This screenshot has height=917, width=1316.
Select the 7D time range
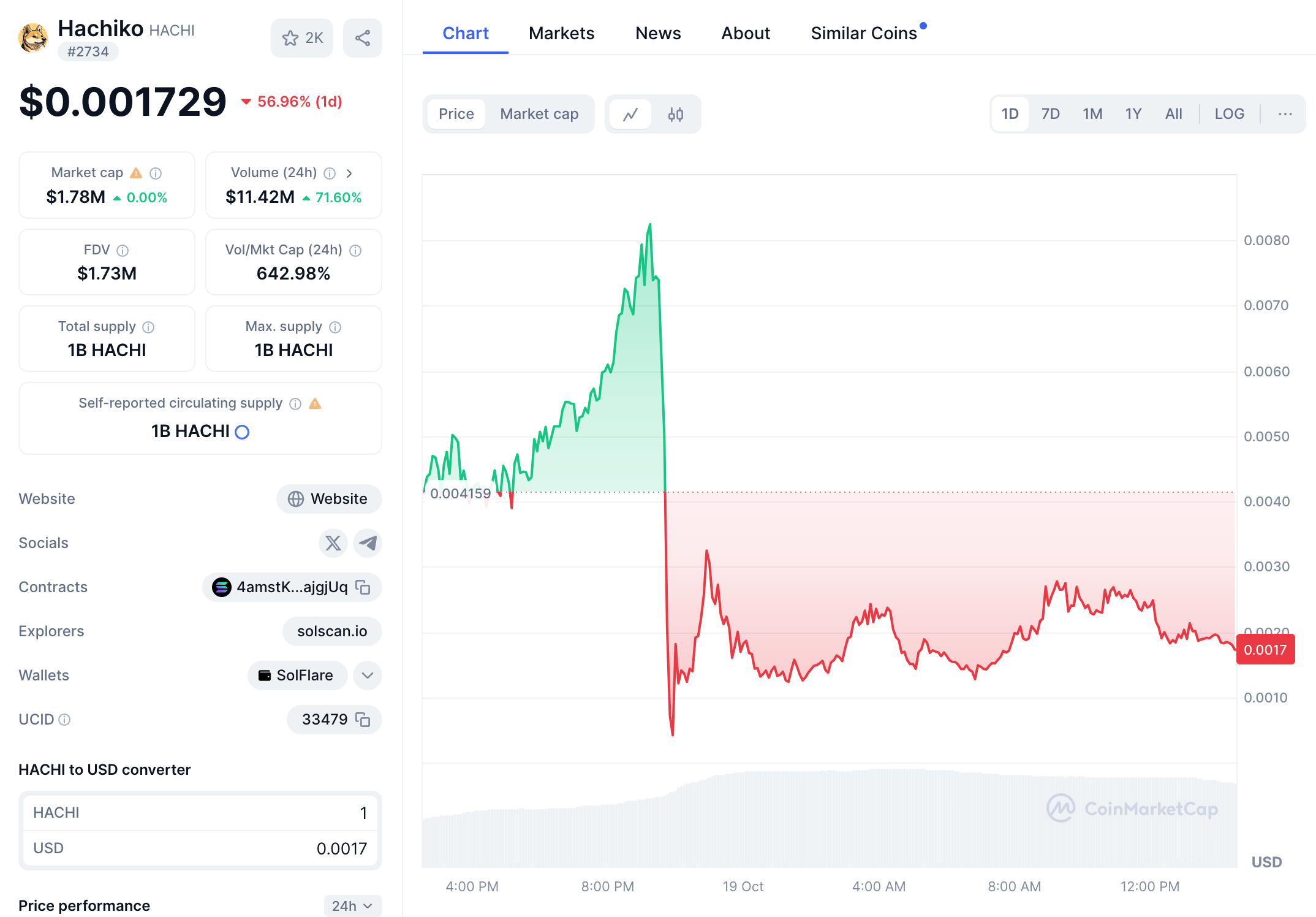[1051, 114]
